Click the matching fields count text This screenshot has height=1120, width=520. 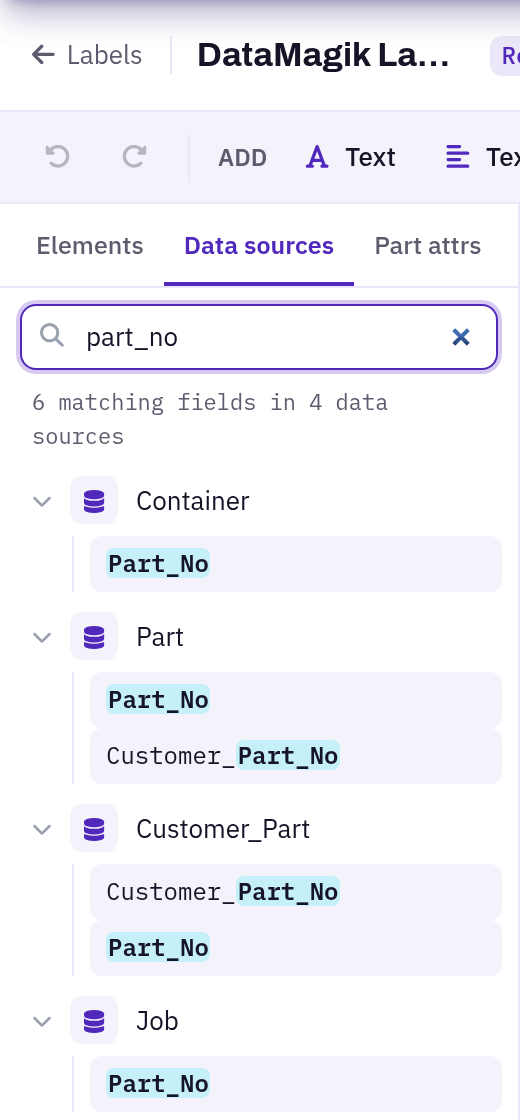(x=210, y=419)
